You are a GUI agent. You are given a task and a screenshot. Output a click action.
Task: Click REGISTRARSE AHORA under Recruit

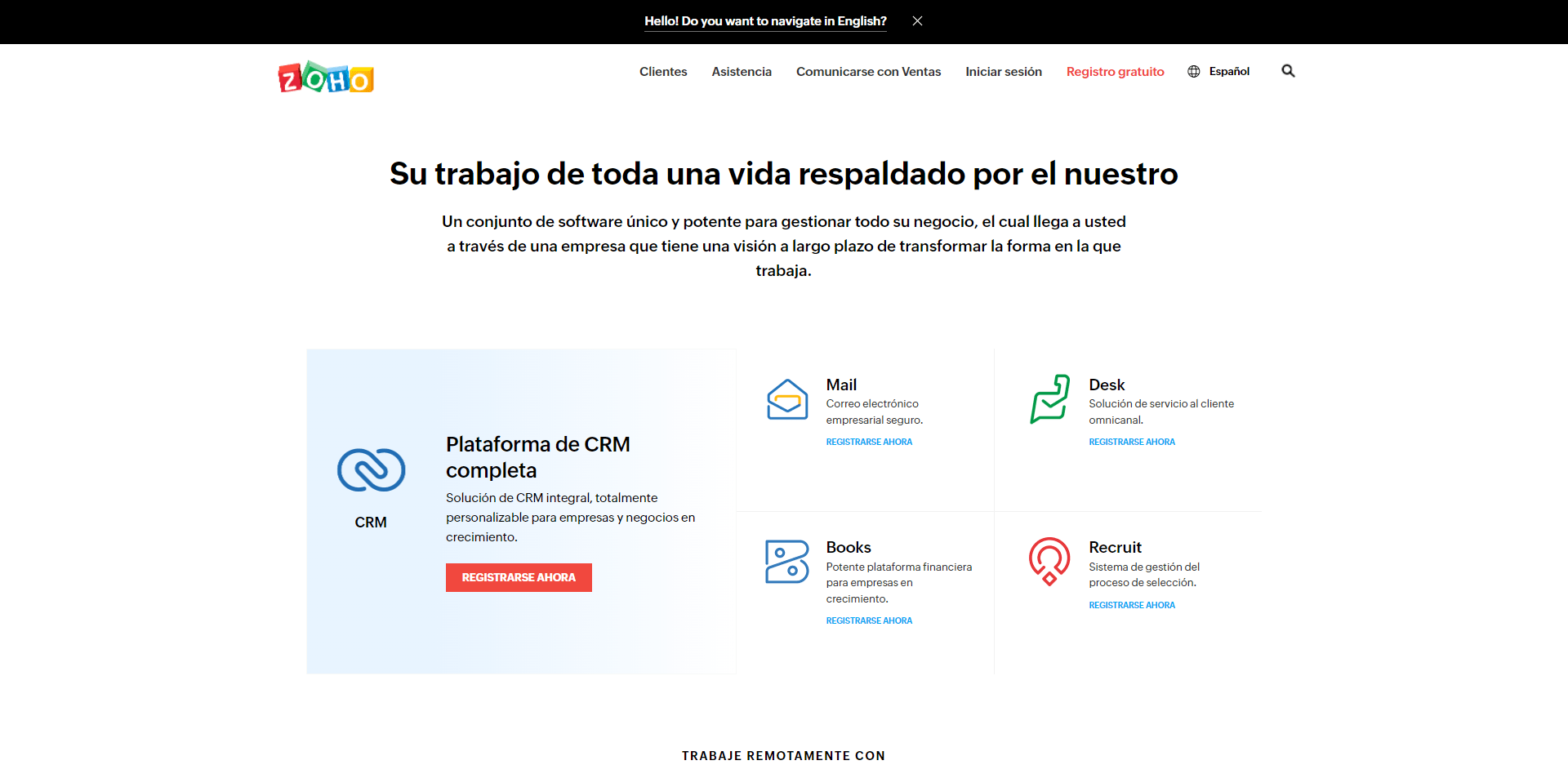[1132, 605]
